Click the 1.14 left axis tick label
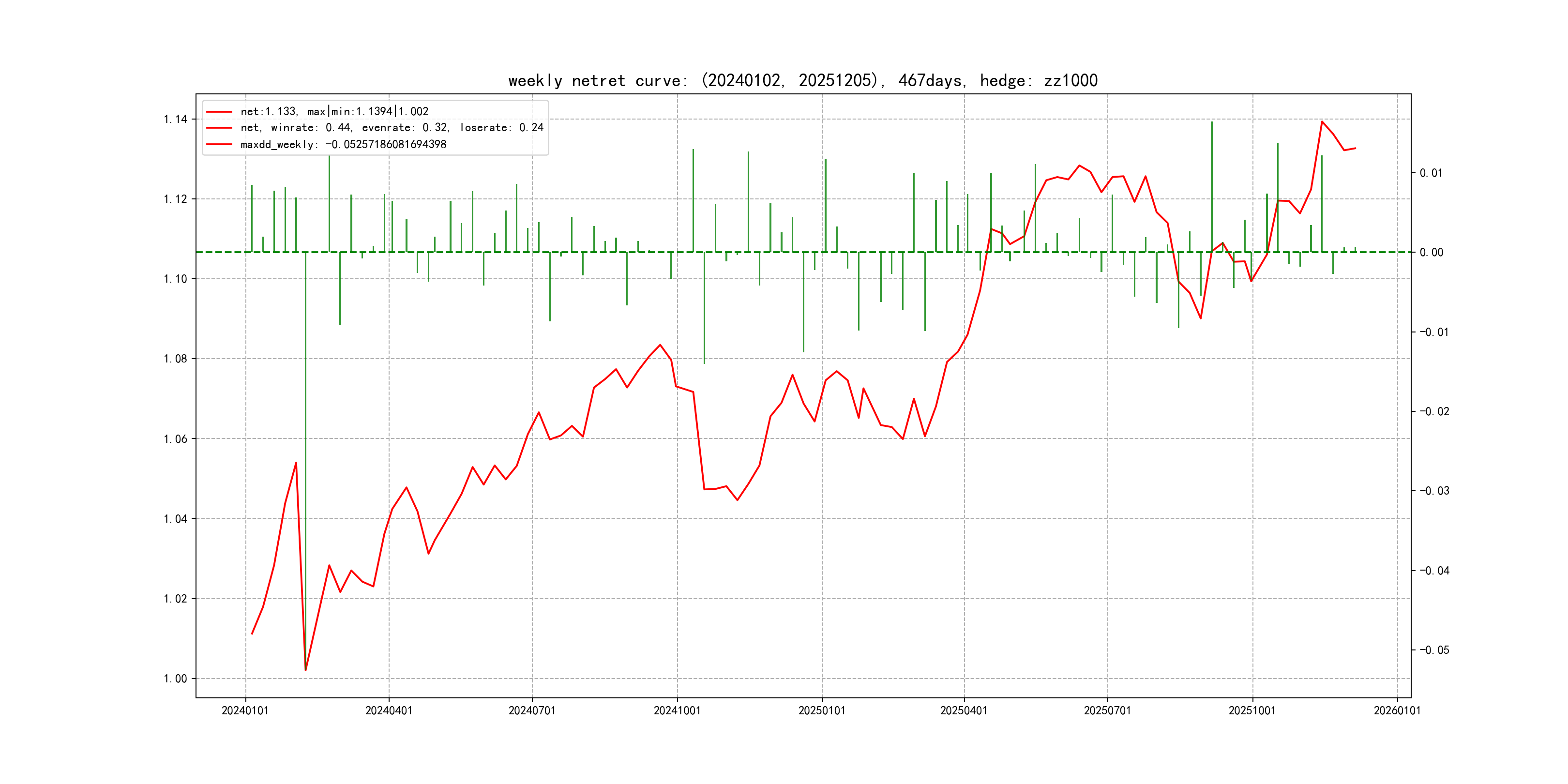 (x=175, y=120)
